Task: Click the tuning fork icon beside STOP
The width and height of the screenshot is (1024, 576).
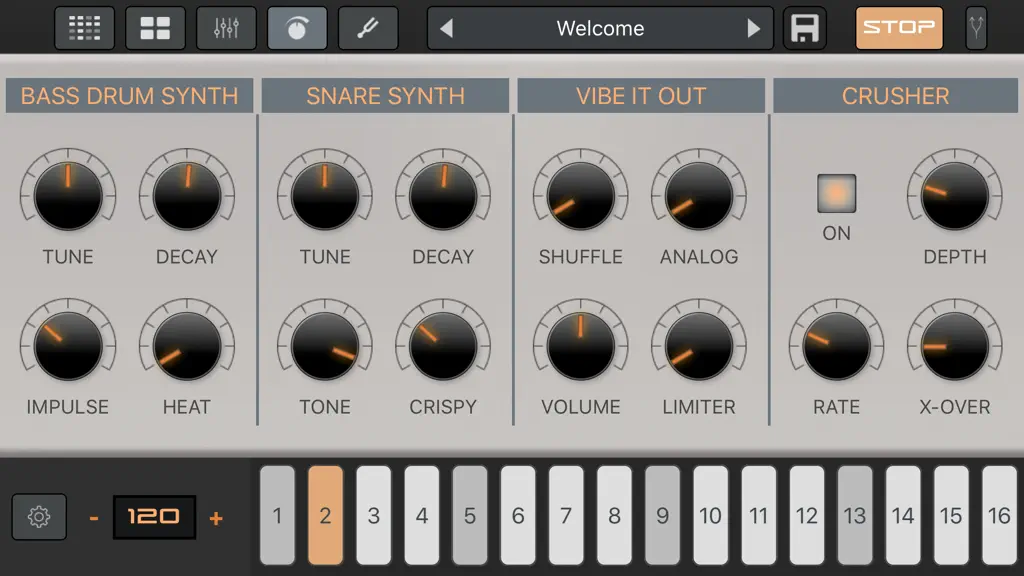Action: tap(976, 28)
